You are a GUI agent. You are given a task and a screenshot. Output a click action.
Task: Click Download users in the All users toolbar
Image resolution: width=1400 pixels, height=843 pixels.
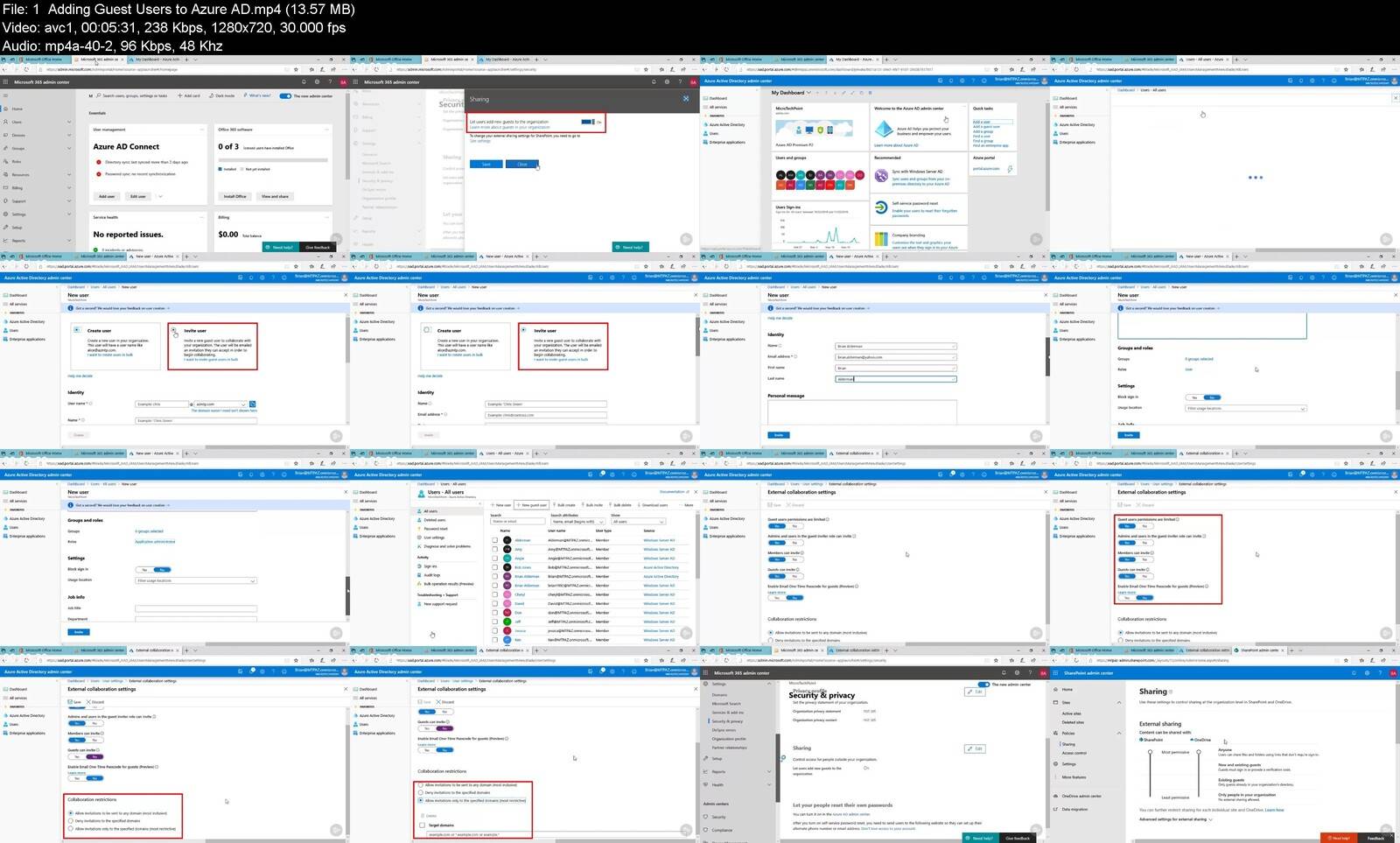(x=653, y=505)
